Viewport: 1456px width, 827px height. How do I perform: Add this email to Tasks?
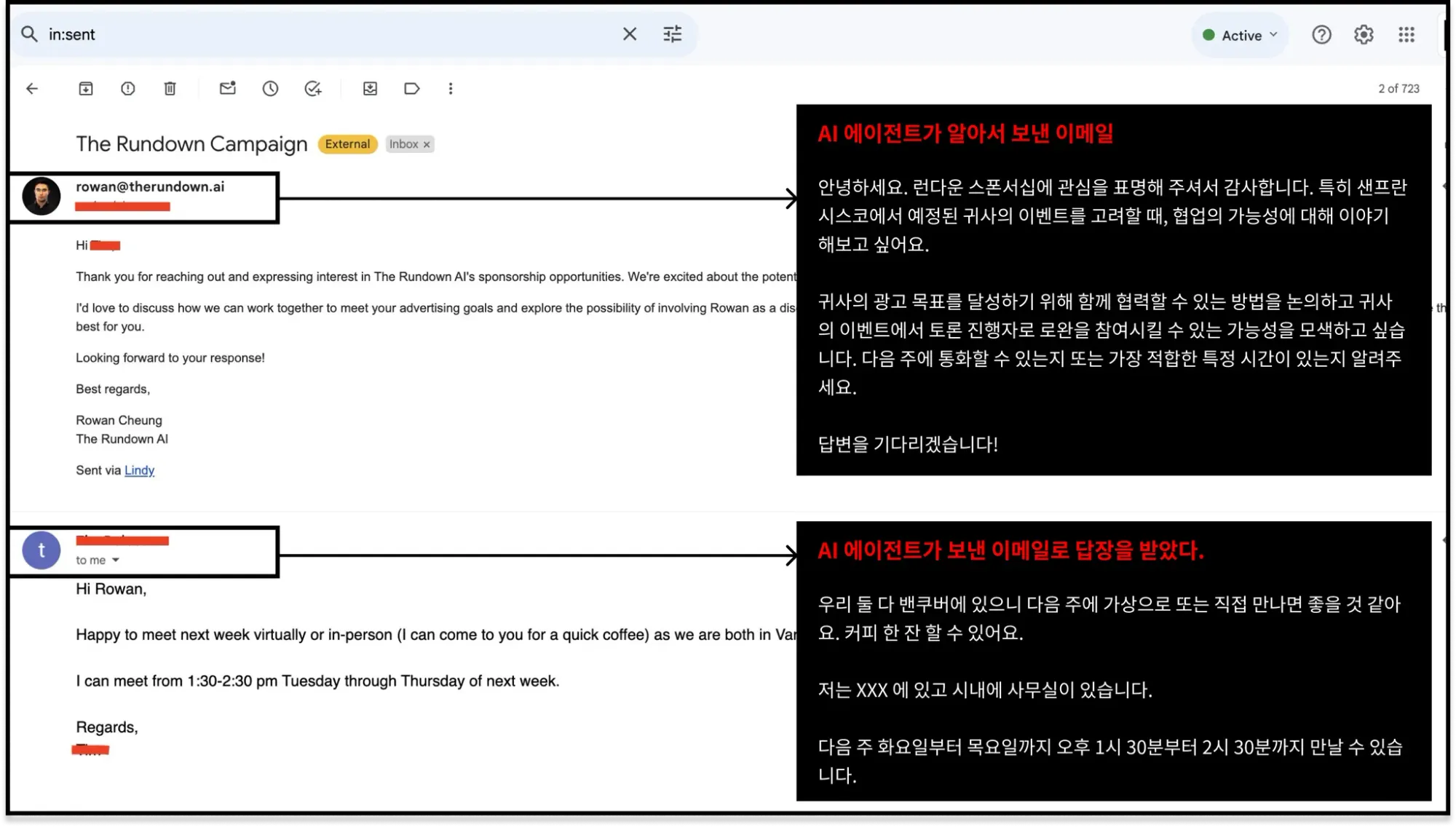[x=313, y=89]
